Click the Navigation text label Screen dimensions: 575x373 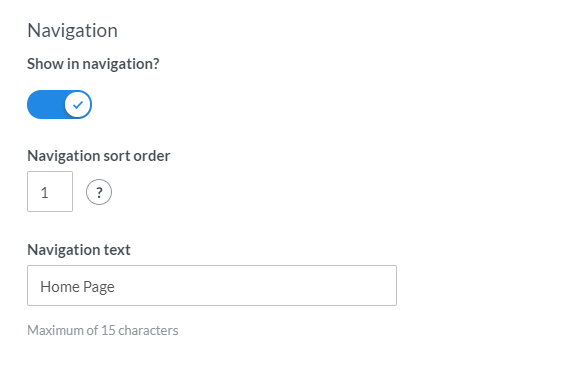(x=79, y=250)
